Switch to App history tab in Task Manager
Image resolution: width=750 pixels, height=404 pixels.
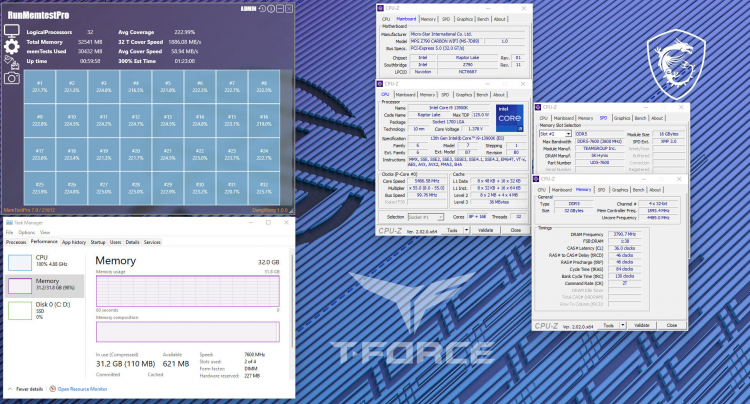[x=73, y=242]
